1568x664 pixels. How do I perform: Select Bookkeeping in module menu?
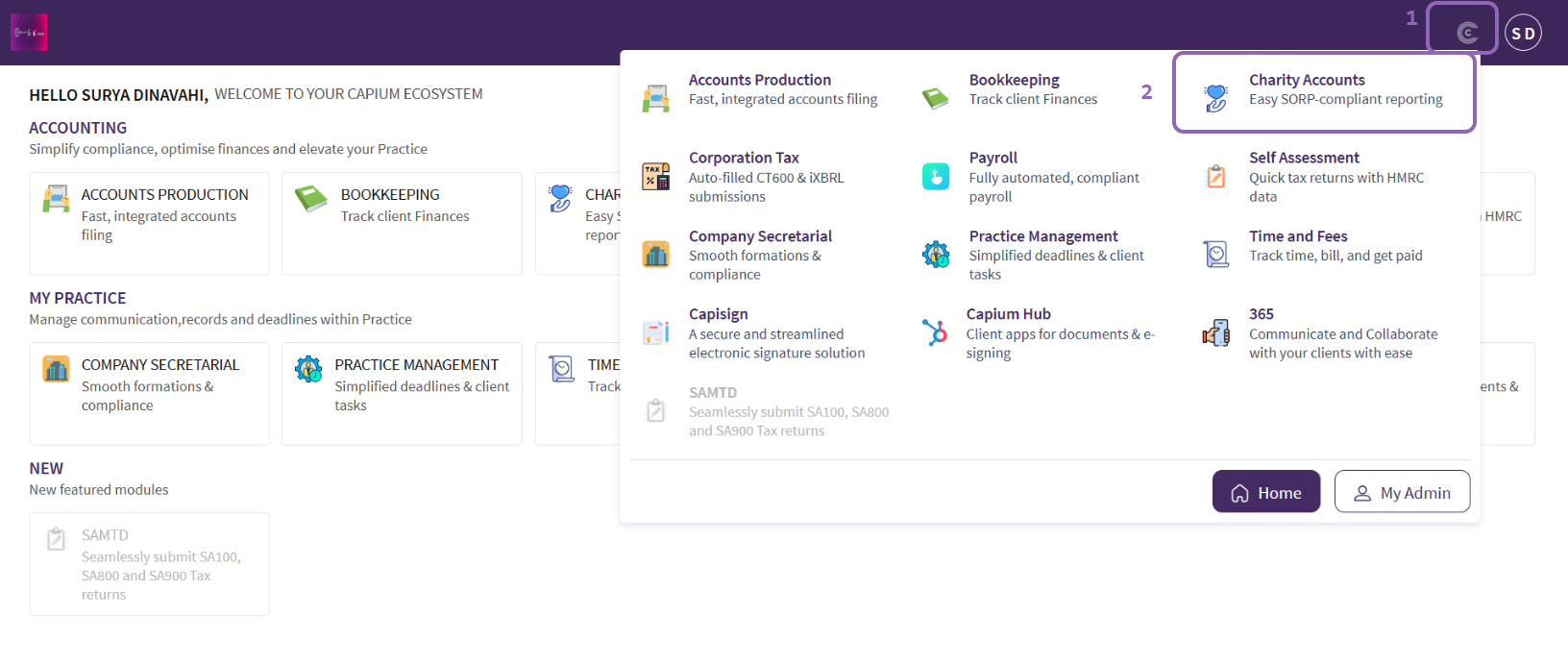(x=1015, y=81)
